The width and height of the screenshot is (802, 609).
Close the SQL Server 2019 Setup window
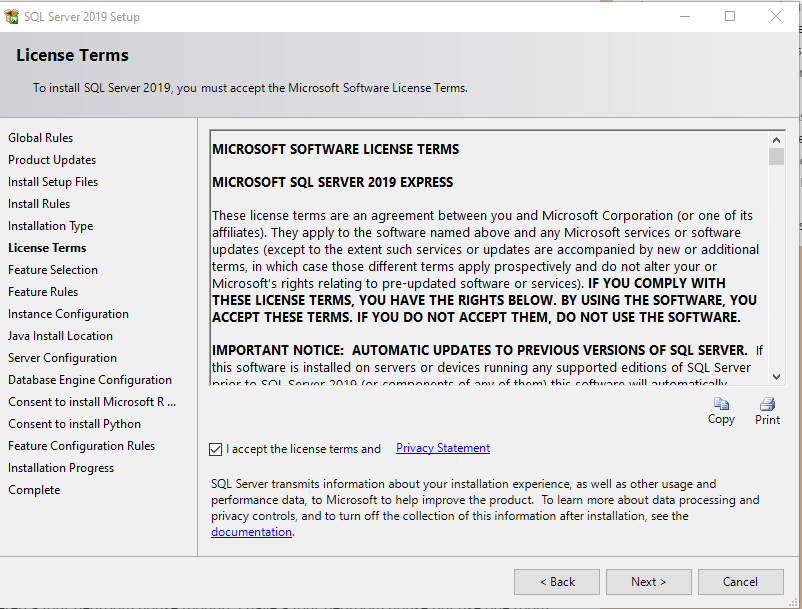pyautogui.click(x=775, y=16)
